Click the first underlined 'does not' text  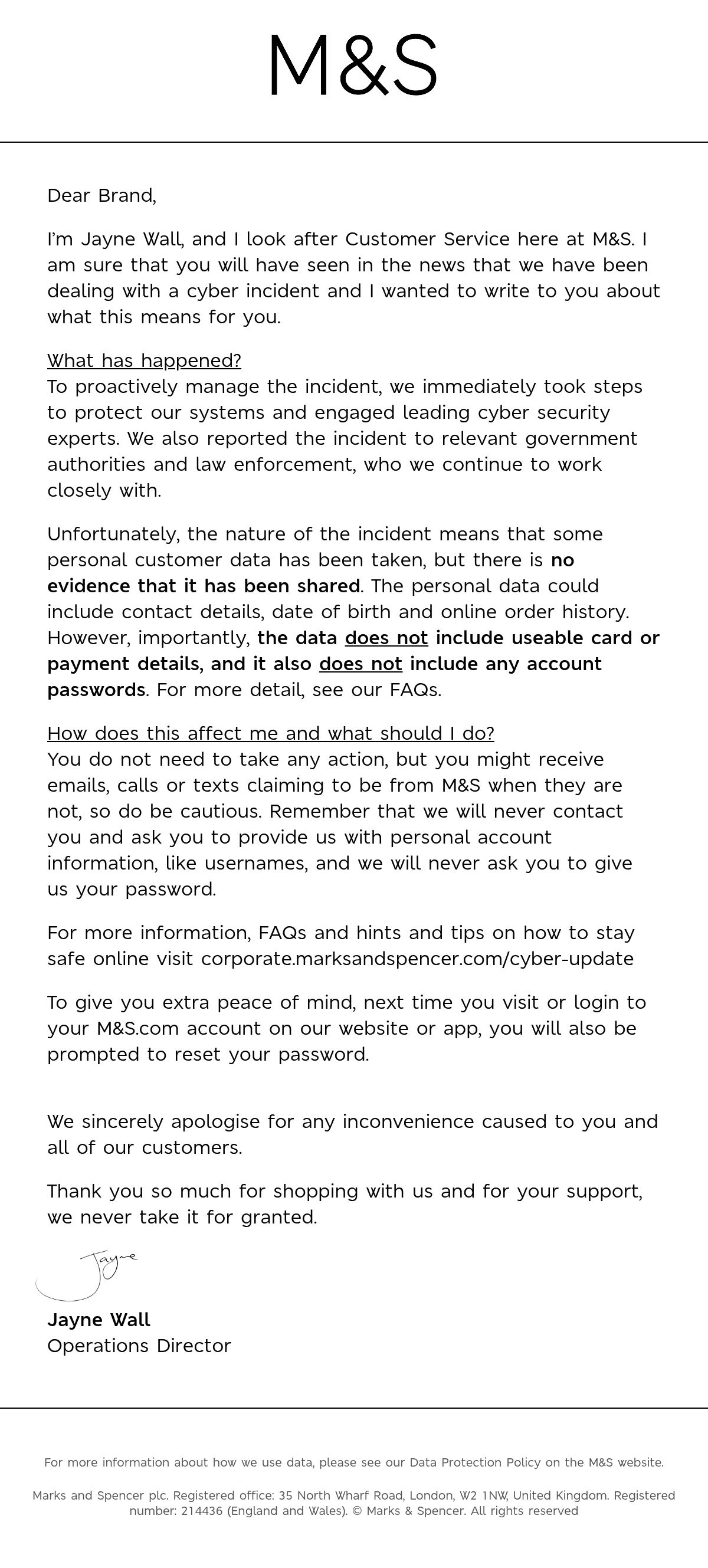(x=386, y=638)
